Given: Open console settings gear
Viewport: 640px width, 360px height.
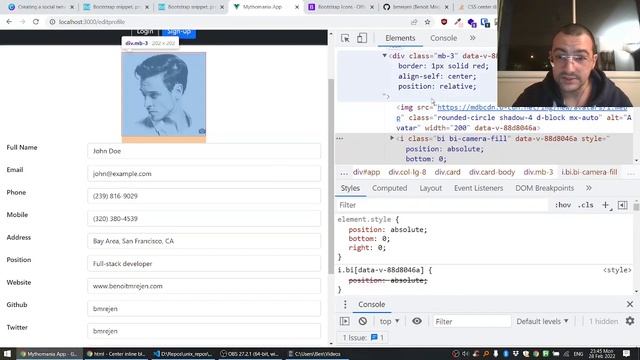Looking at the screenshot, I should 630,321.
